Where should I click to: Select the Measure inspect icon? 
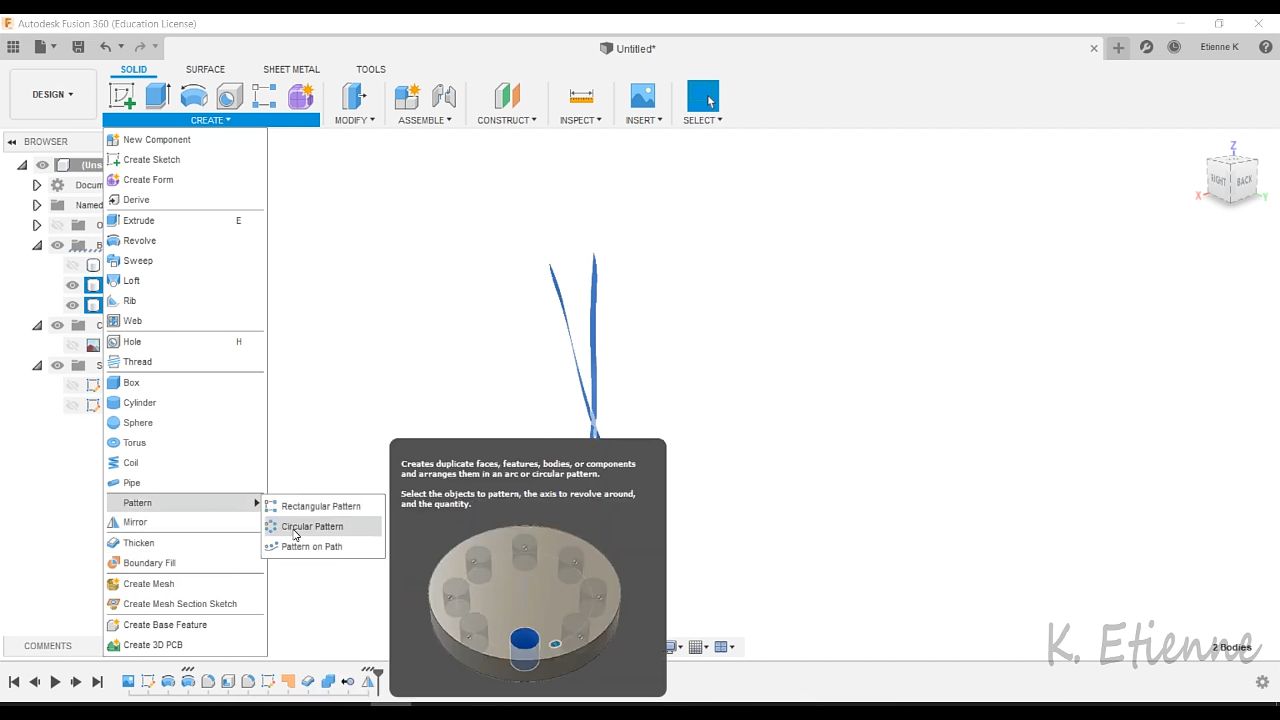pos(581,96)
